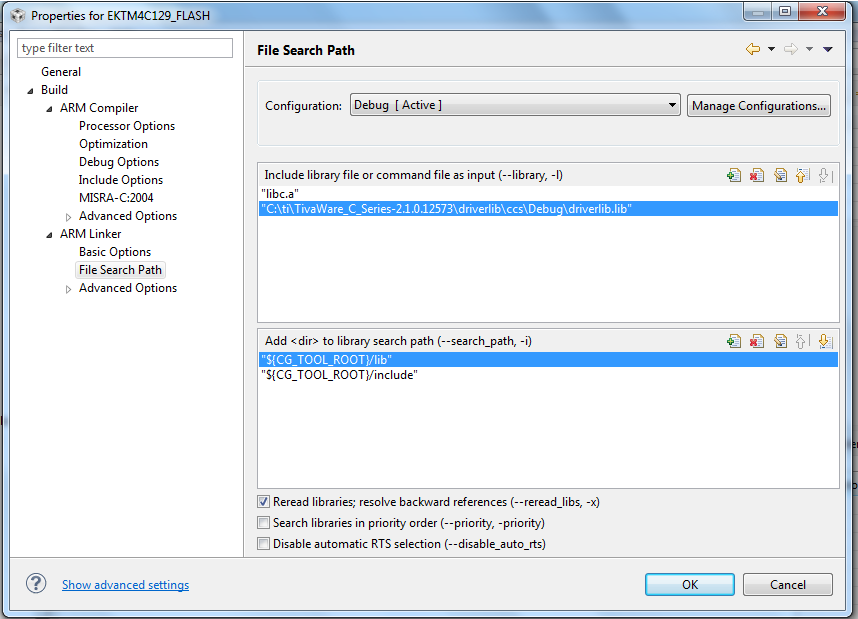Enable Disable automatic RTS selection checkbox
Image resolution: width=858 pixels, height=619 pixels.
pyautogui.click(x=264, y=543)
